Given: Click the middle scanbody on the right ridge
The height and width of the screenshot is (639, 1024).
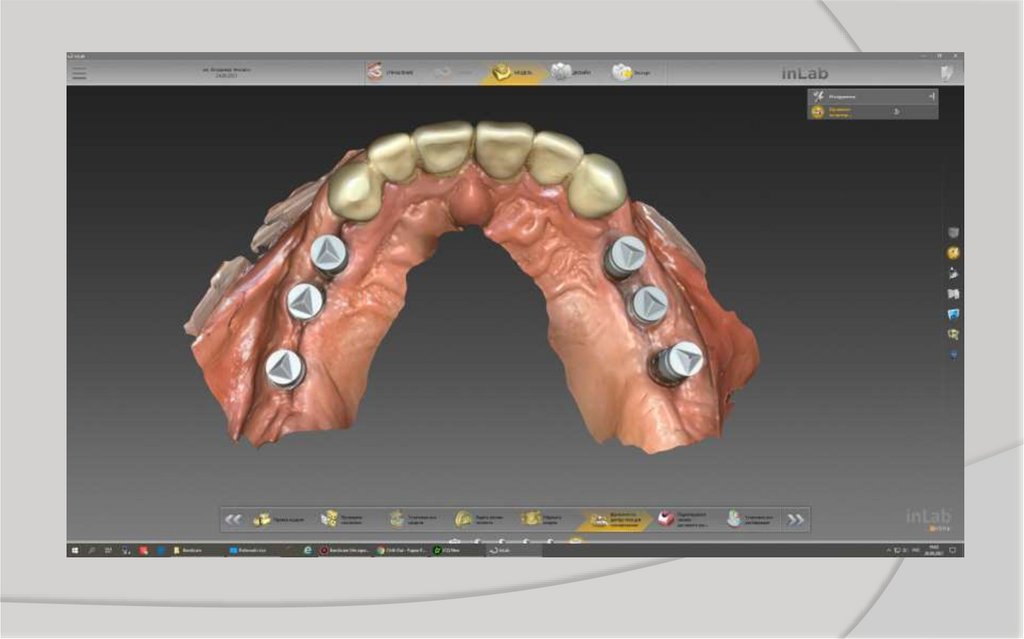Looking at the screenshot, I should [649, 304].
